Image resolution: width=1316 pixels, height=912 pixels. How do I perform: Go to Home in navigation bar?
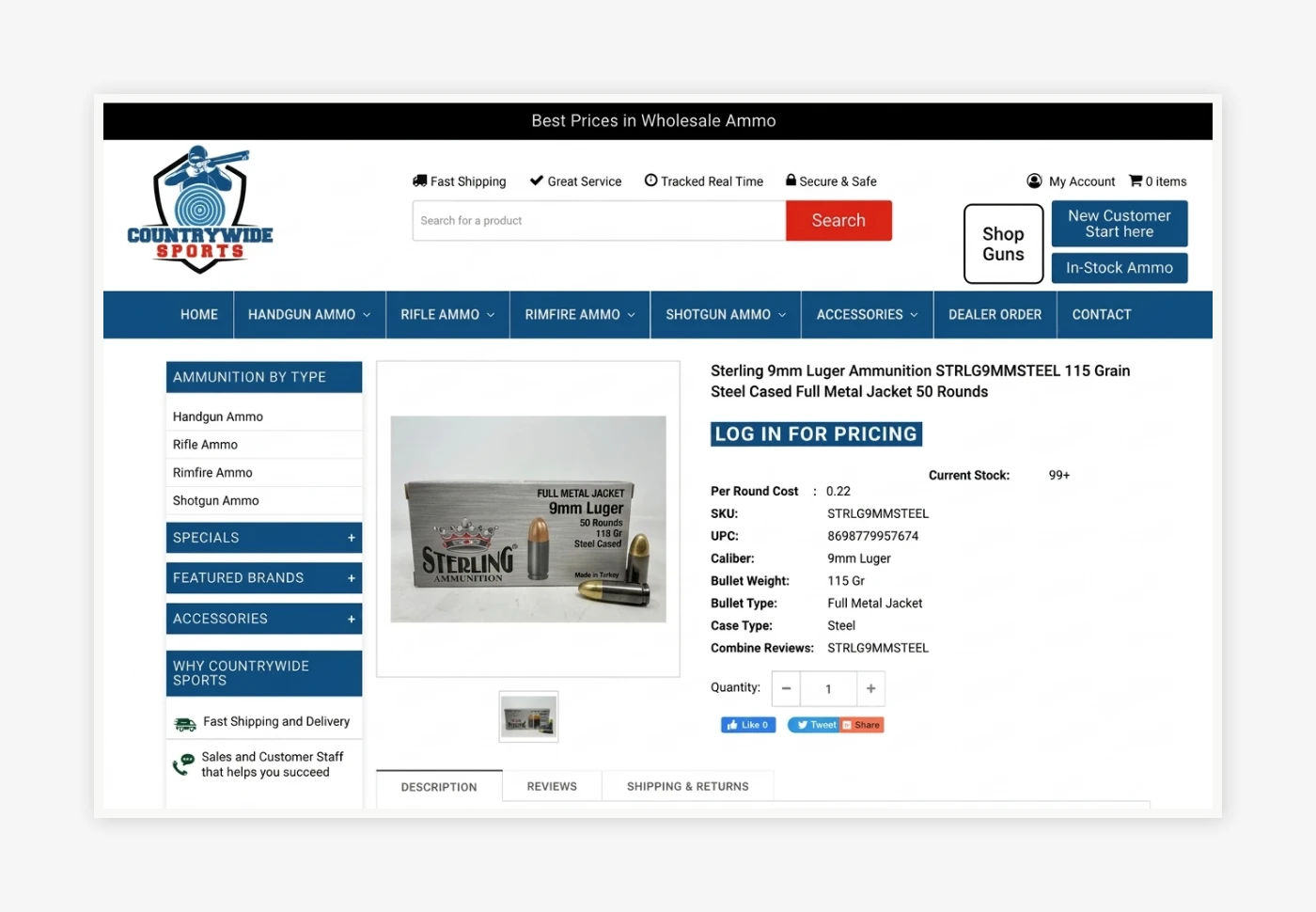coord(199,315)
